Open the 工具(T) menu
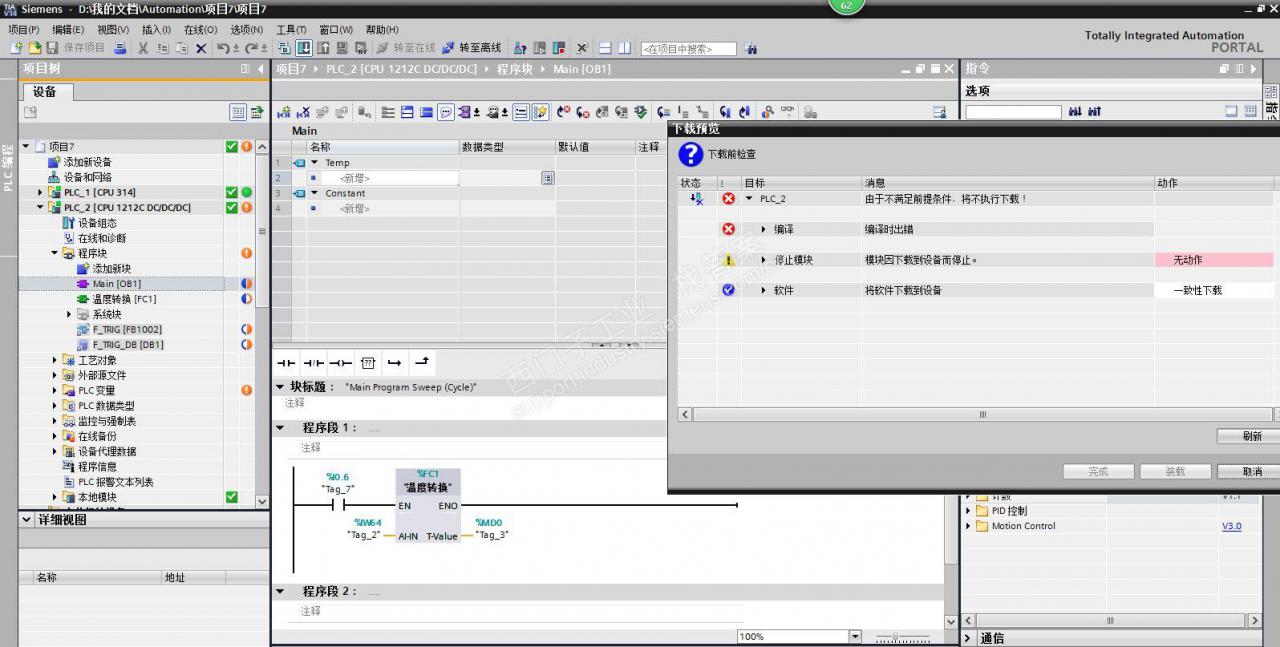The width and height of the screenshot is (1280, 647). 291,30
